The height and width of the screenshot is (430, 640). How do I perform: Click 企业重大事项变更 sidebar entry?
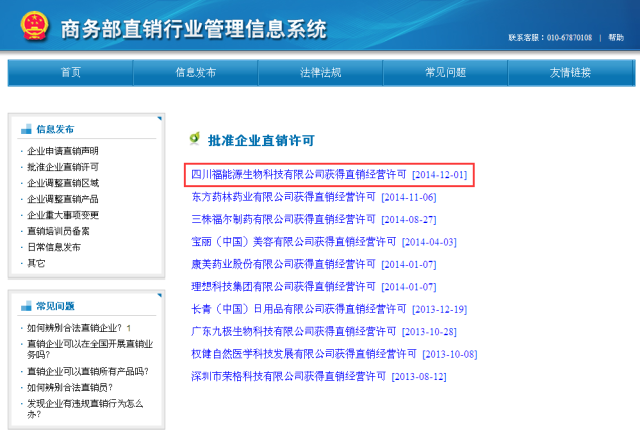click(x=62, y=215)
